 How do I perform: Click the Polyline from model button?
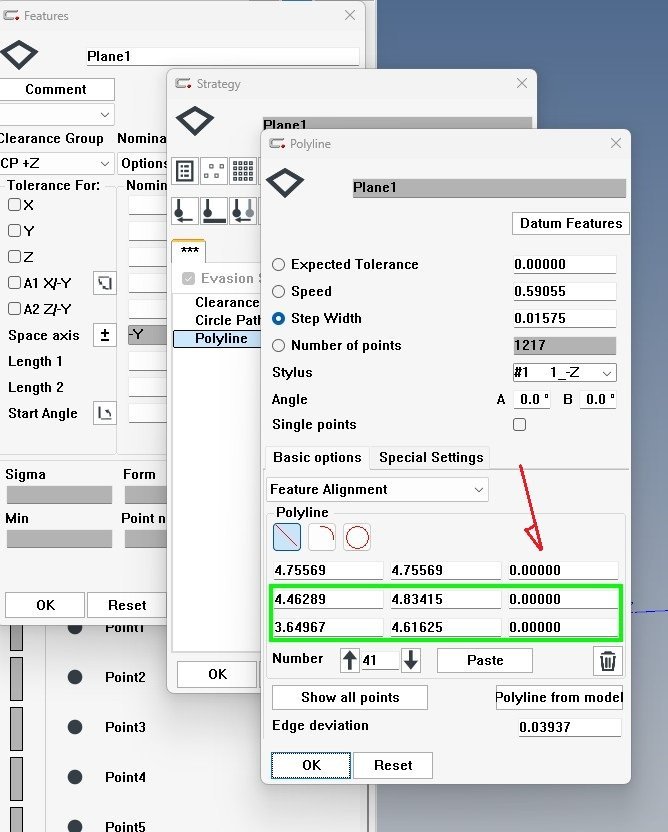559,697
